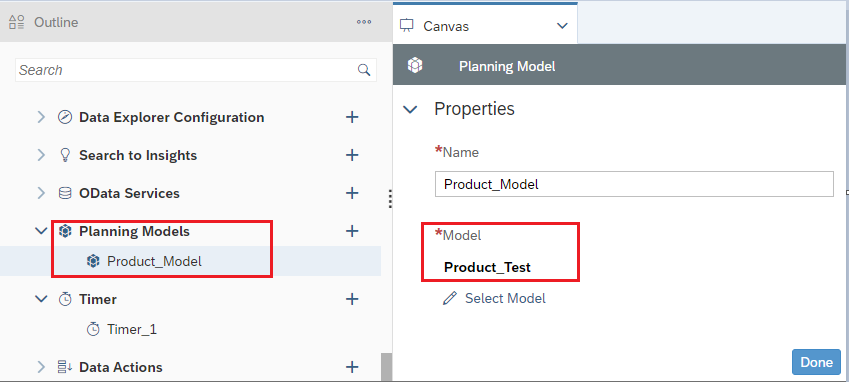Click the pencil icon beside Select Model

click(x=449, y=298)
